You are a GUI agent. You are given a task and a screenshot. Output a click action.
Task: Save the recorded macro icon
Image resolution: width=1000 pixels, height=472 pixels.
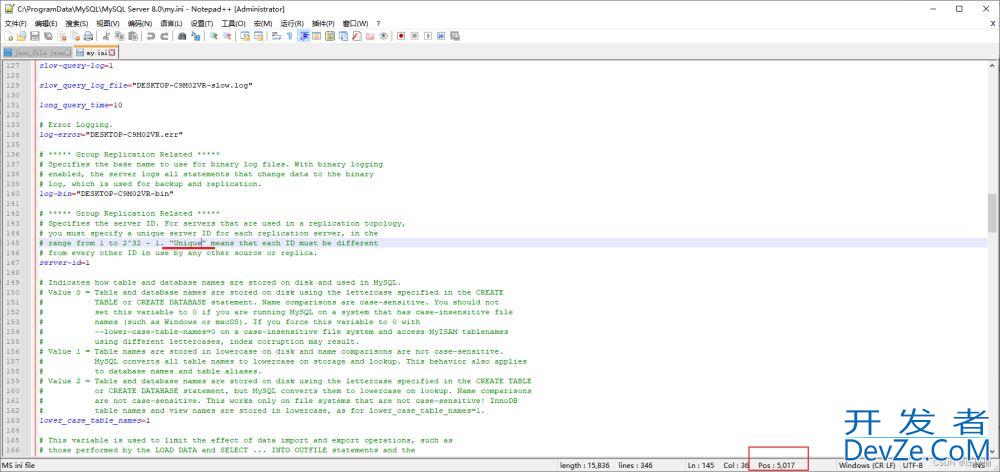coord(455,36)
